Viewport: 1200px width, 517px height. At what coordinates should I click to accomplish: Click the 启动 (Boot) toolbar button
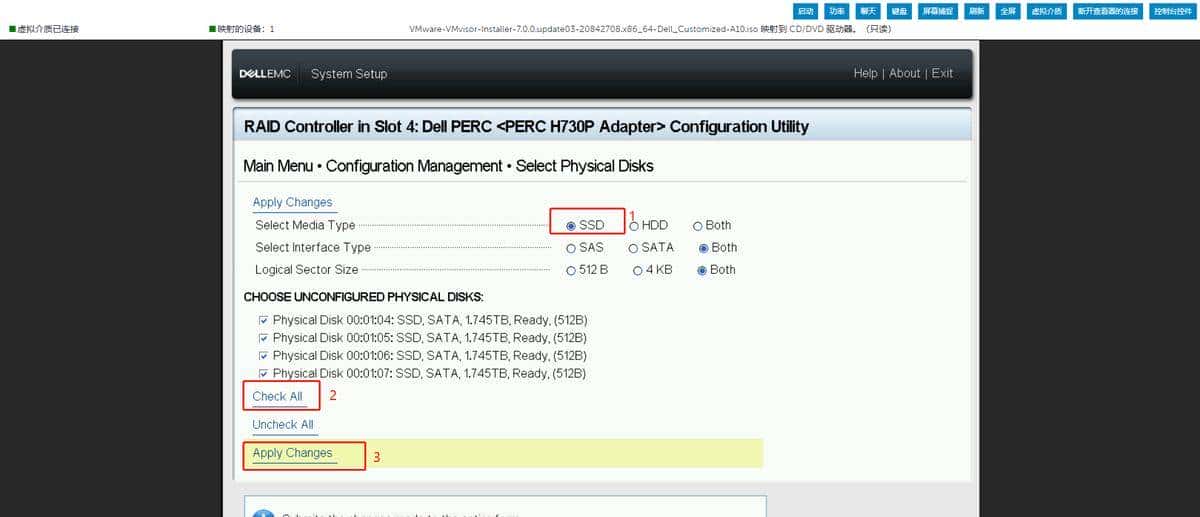coord(806,11)
